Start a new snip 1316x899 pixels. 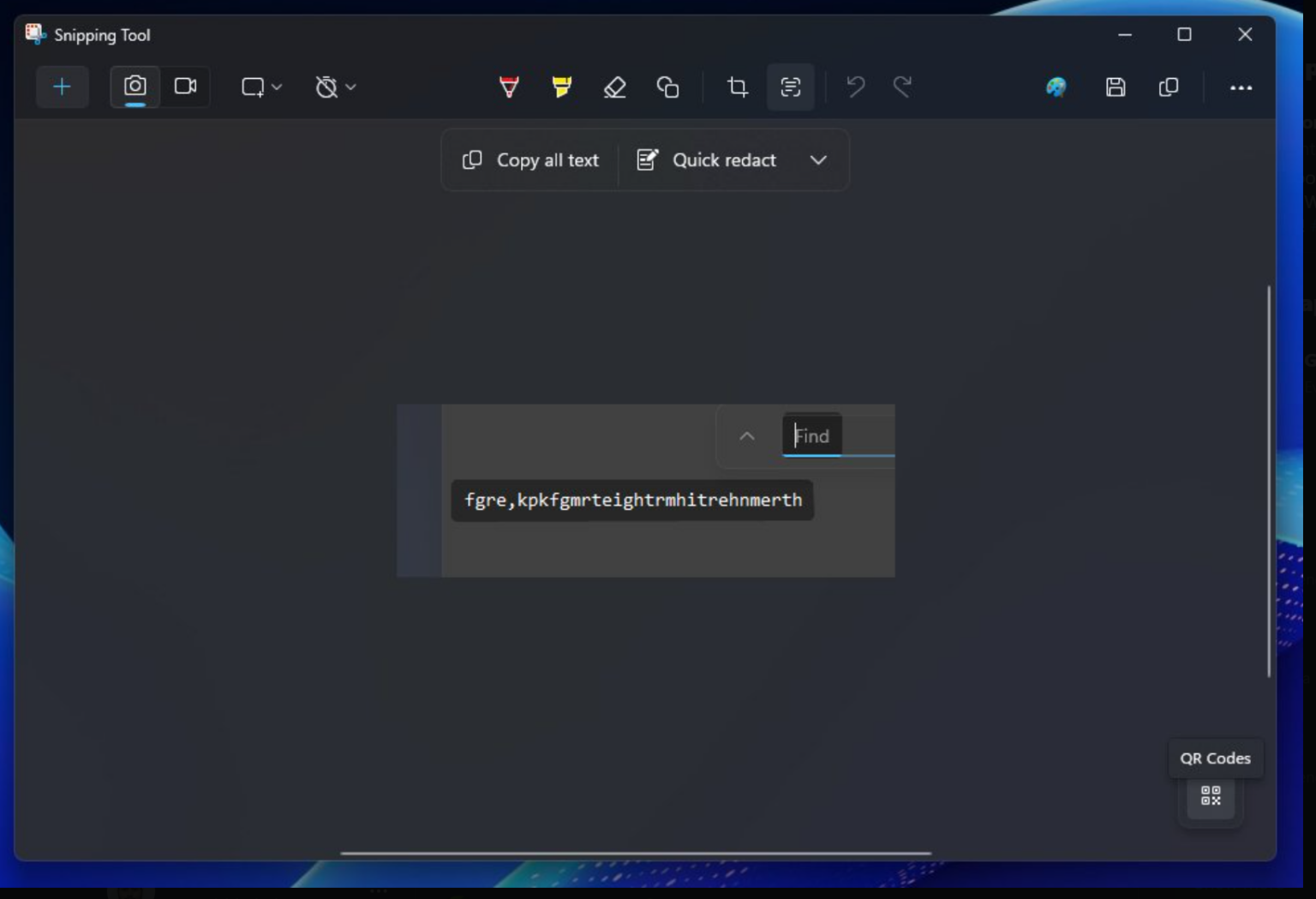click(62, 87)
